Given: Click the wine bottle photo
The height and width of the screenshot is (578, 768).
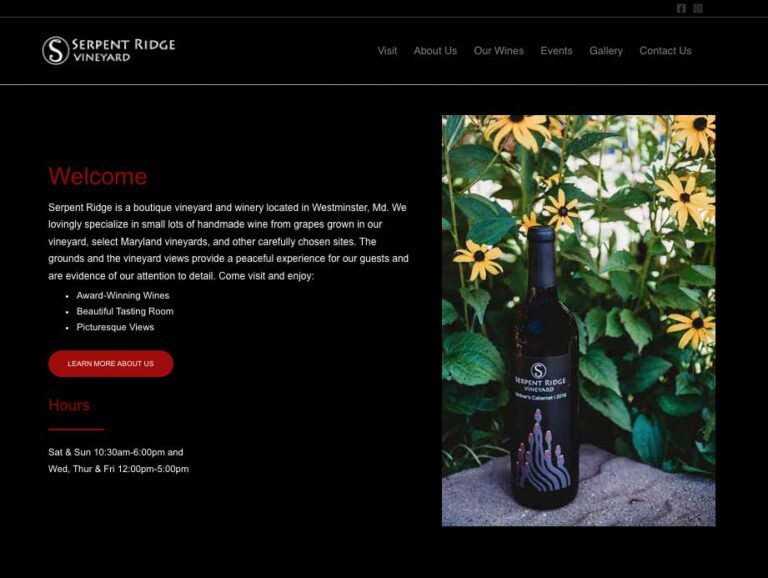Looking at the screenshot, I should click(x=578, y=321).
